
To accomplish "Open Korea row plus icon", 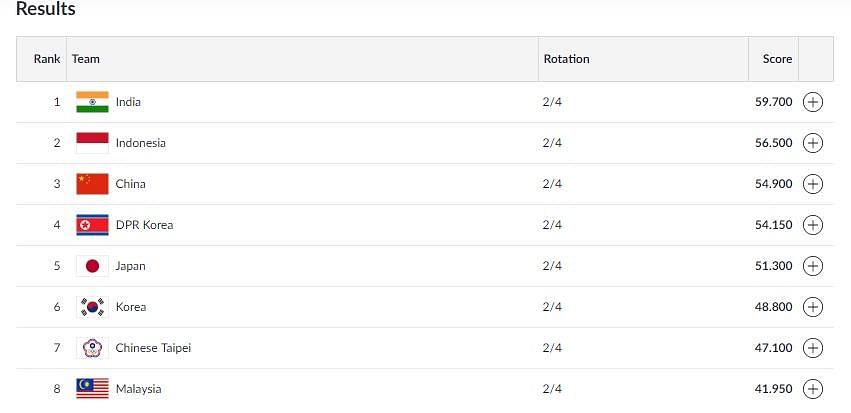I will click(812, 307).
